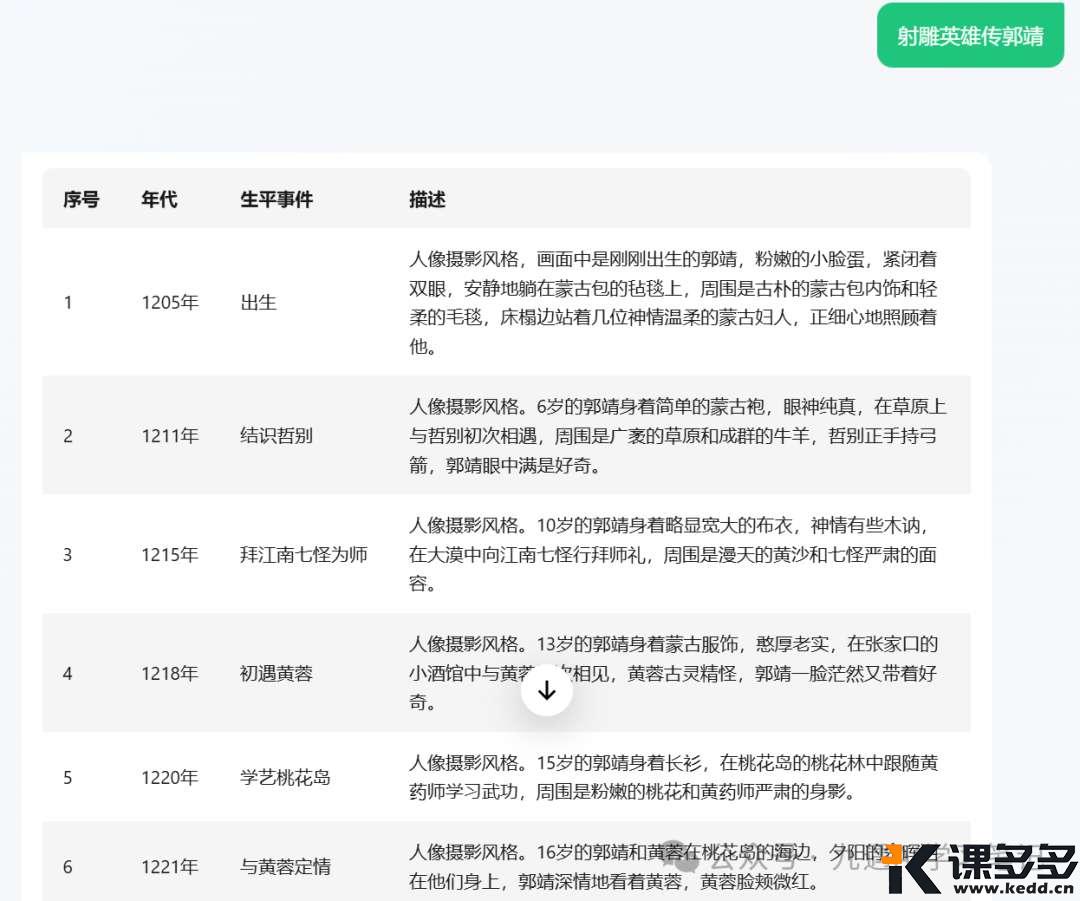The width and height of the screenshot is (1080, 901).
Task: Click the 学艺桃花岛 event cell
Action: tap(283, 777)
